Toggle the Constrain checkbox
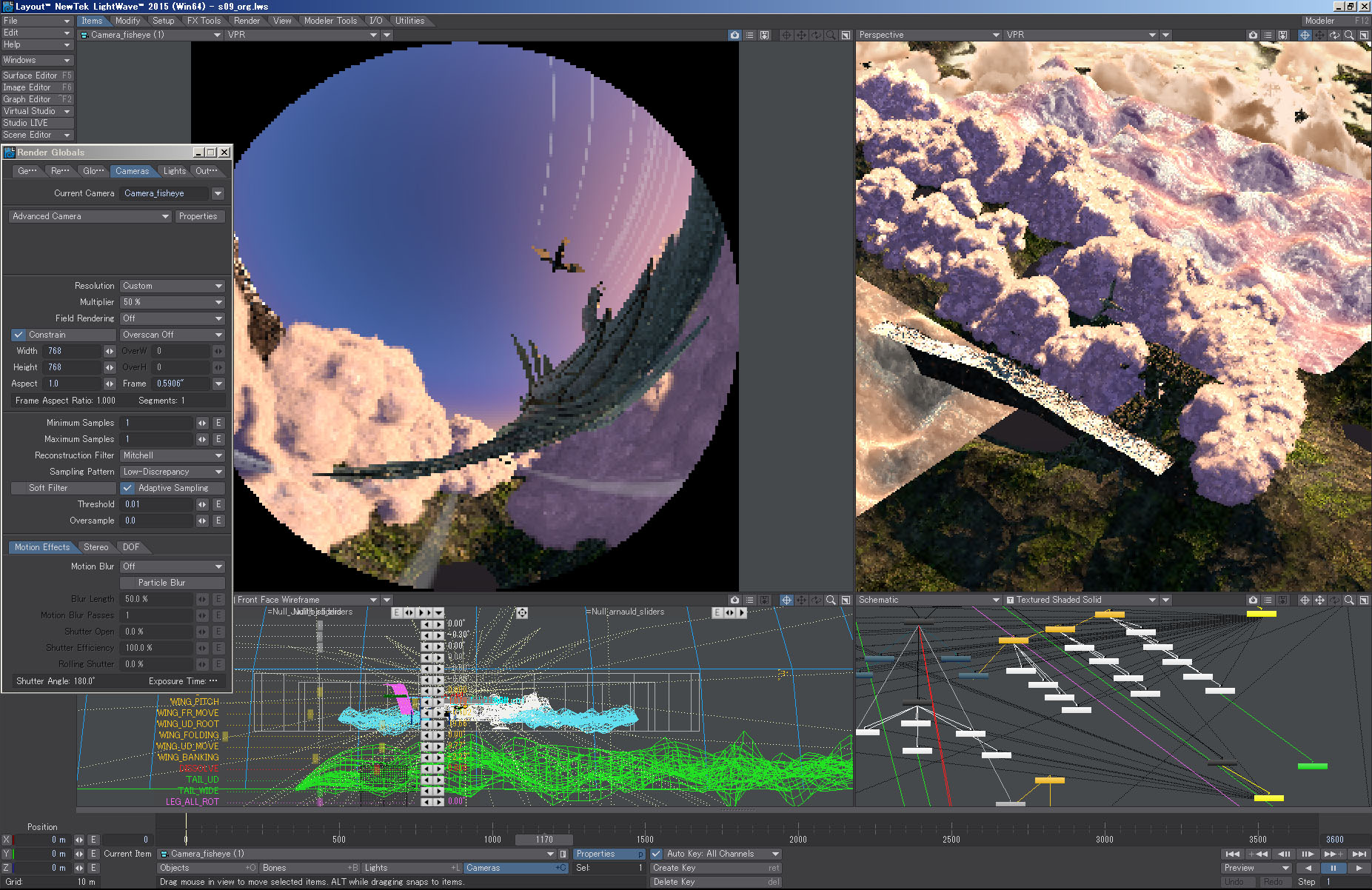 click(19, 335)
